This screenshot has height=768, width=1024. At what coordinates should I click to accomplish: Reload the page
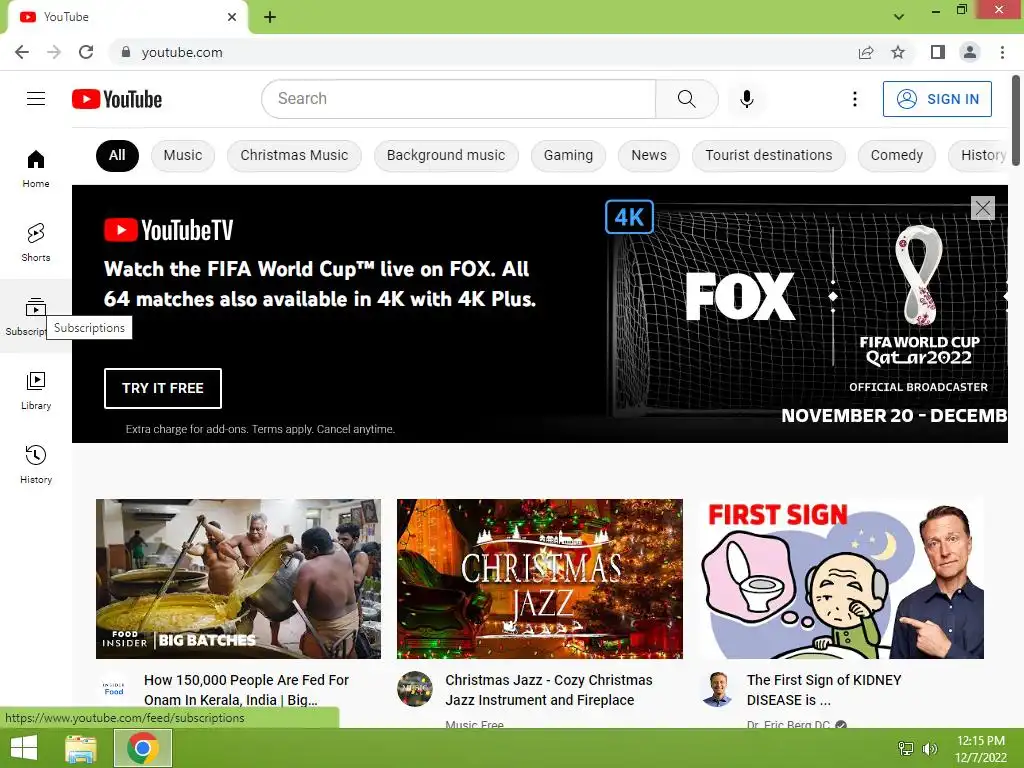click(86, 52)
